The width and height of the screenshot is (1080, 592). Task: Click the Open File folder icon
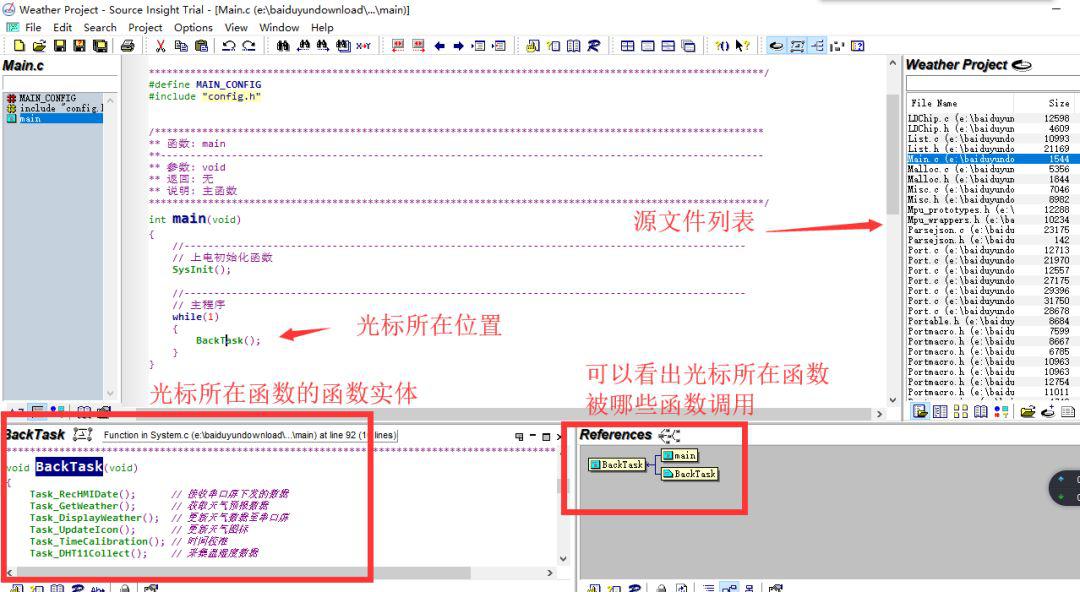tap(39, 46)
